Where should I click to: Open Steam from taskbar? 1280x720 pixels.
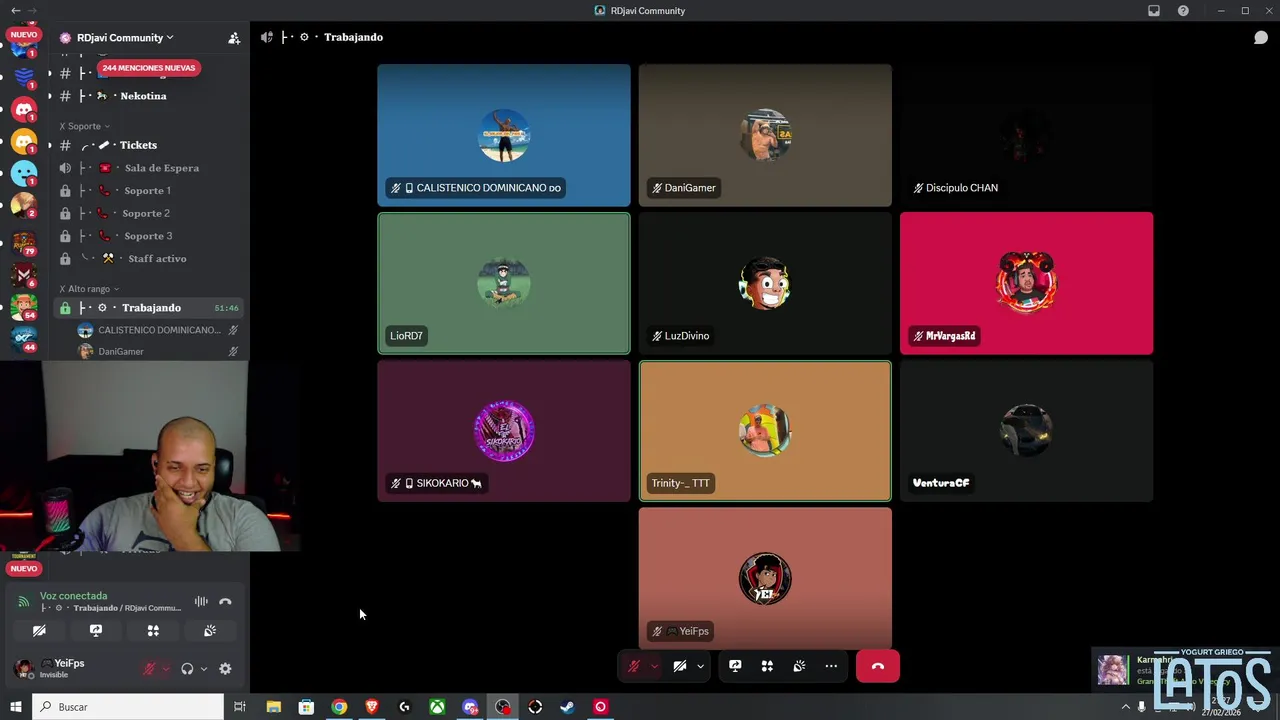coord(568,707)
